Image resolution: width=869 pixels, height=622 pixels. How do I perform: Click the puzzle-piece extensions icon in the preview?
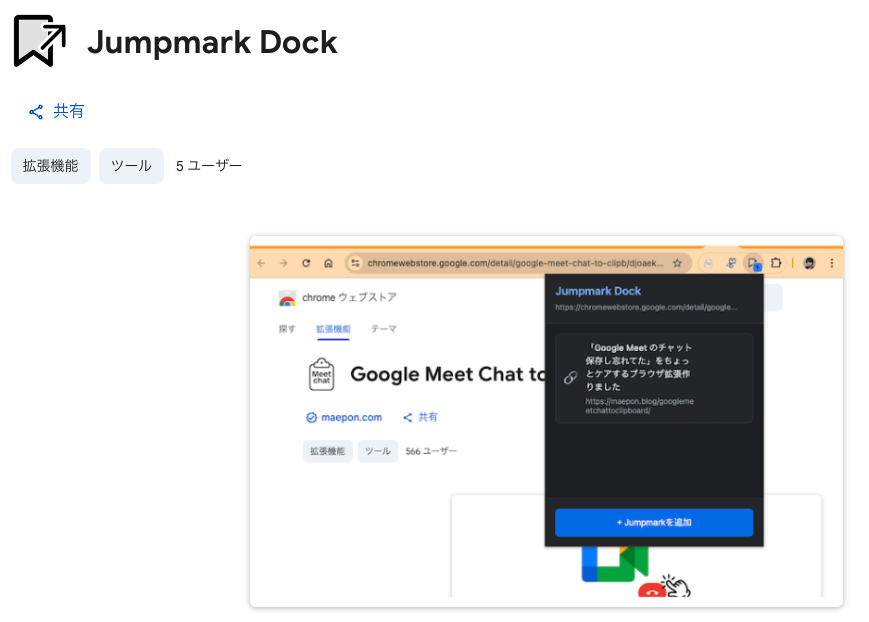coord(776,263)
